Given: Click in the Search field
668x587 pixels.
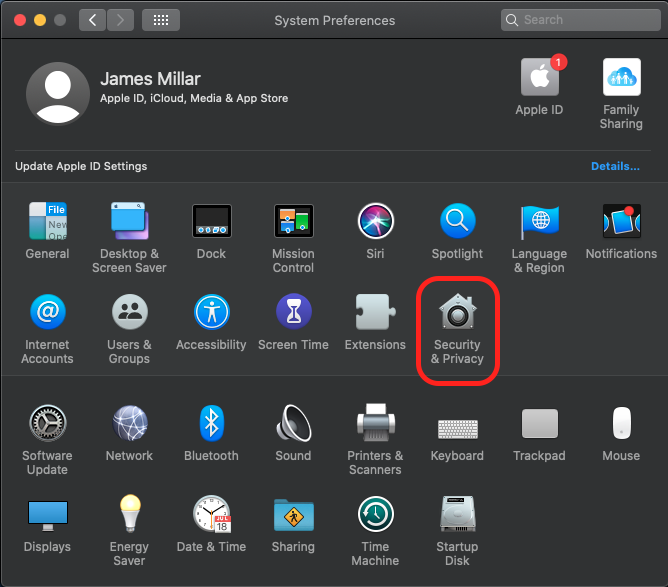Looking at the screenshot, I should 581,20.
